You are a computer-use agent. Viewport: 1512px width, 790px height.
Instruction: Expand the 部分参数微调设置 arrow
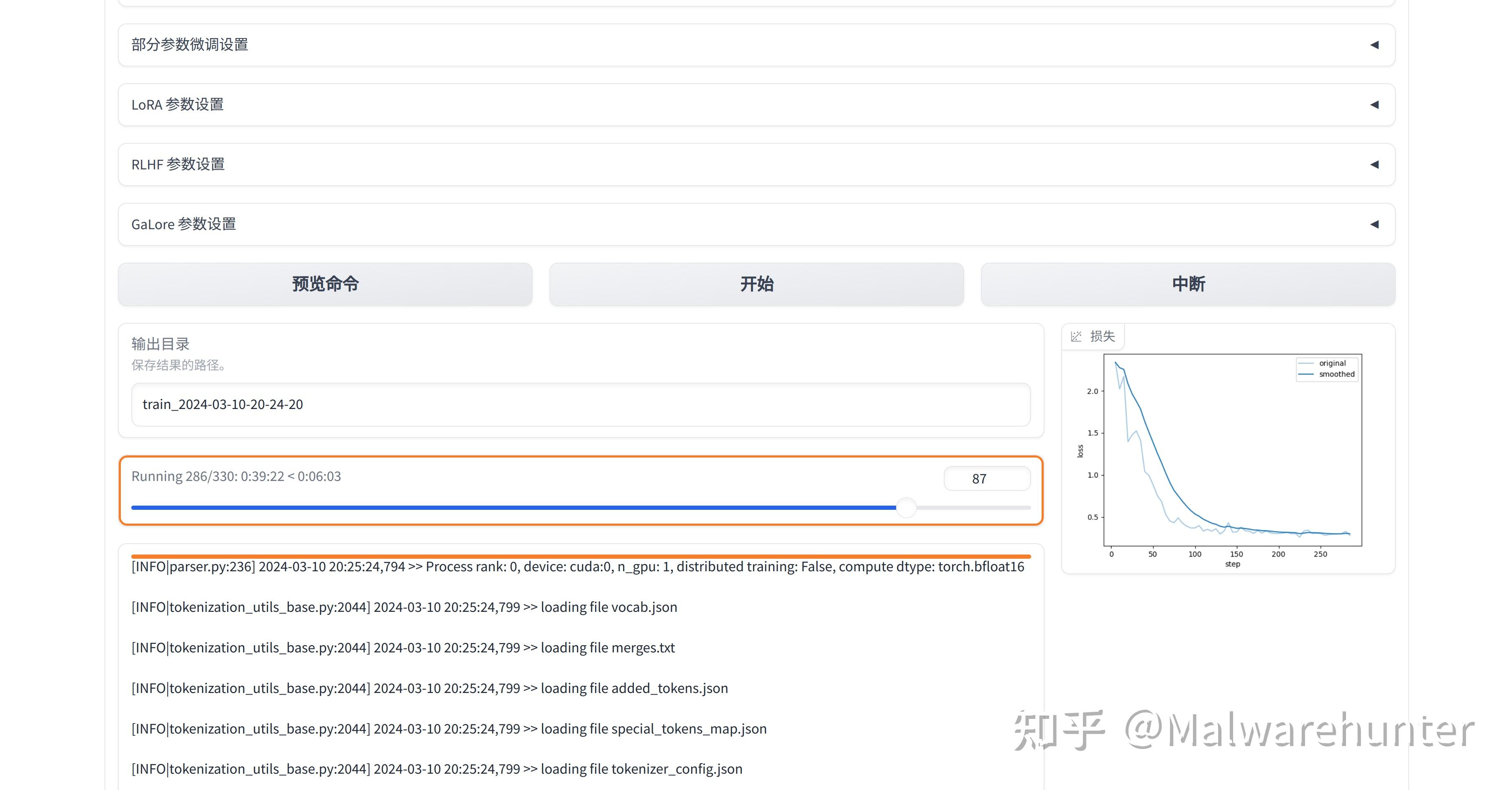coord(1375,45)
